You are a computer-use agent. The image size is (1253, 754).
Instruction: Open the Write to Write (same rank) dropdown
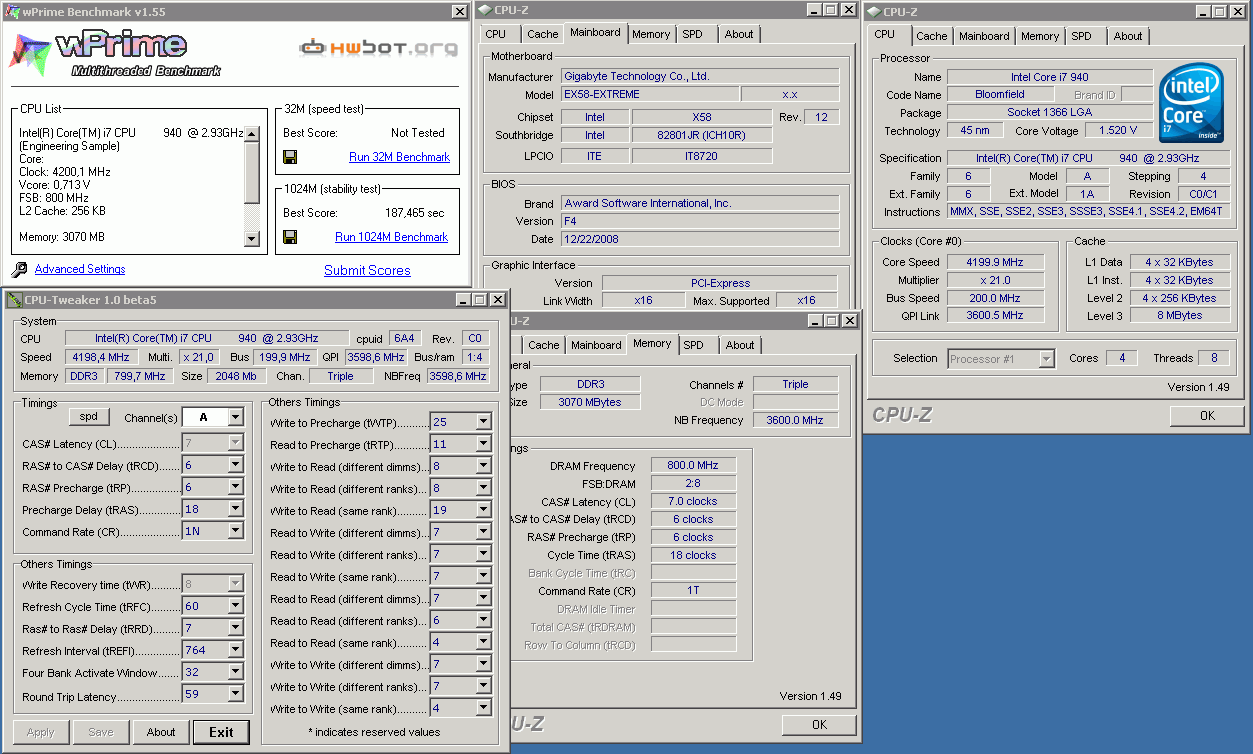484,708
